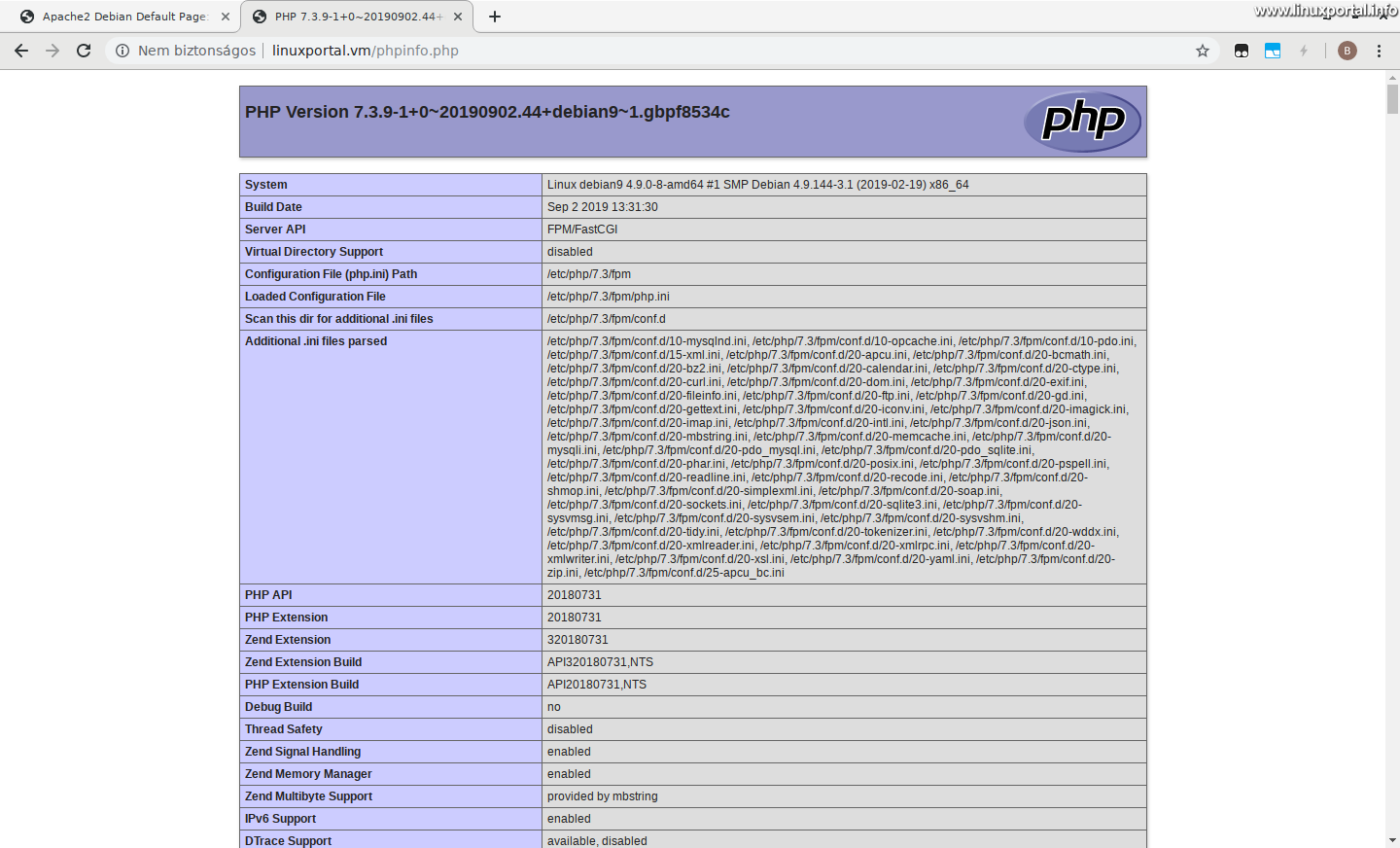The width and height of the screenshot is (1400, 848).
Task: Click the favicon on the Apache2 tab
Action: [27, 16]
